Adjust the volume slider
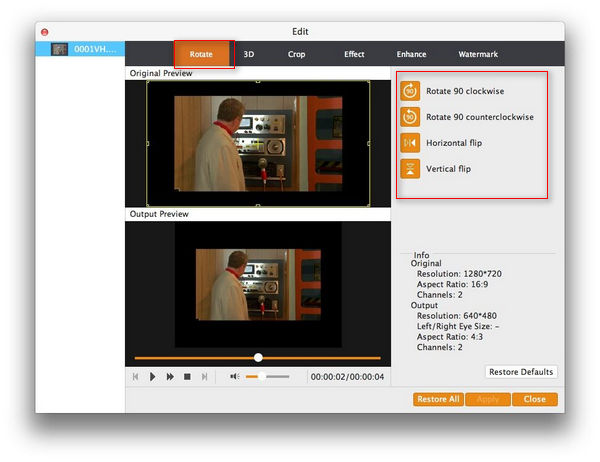This screenshot has width=600, height=462. click(267, 377)
